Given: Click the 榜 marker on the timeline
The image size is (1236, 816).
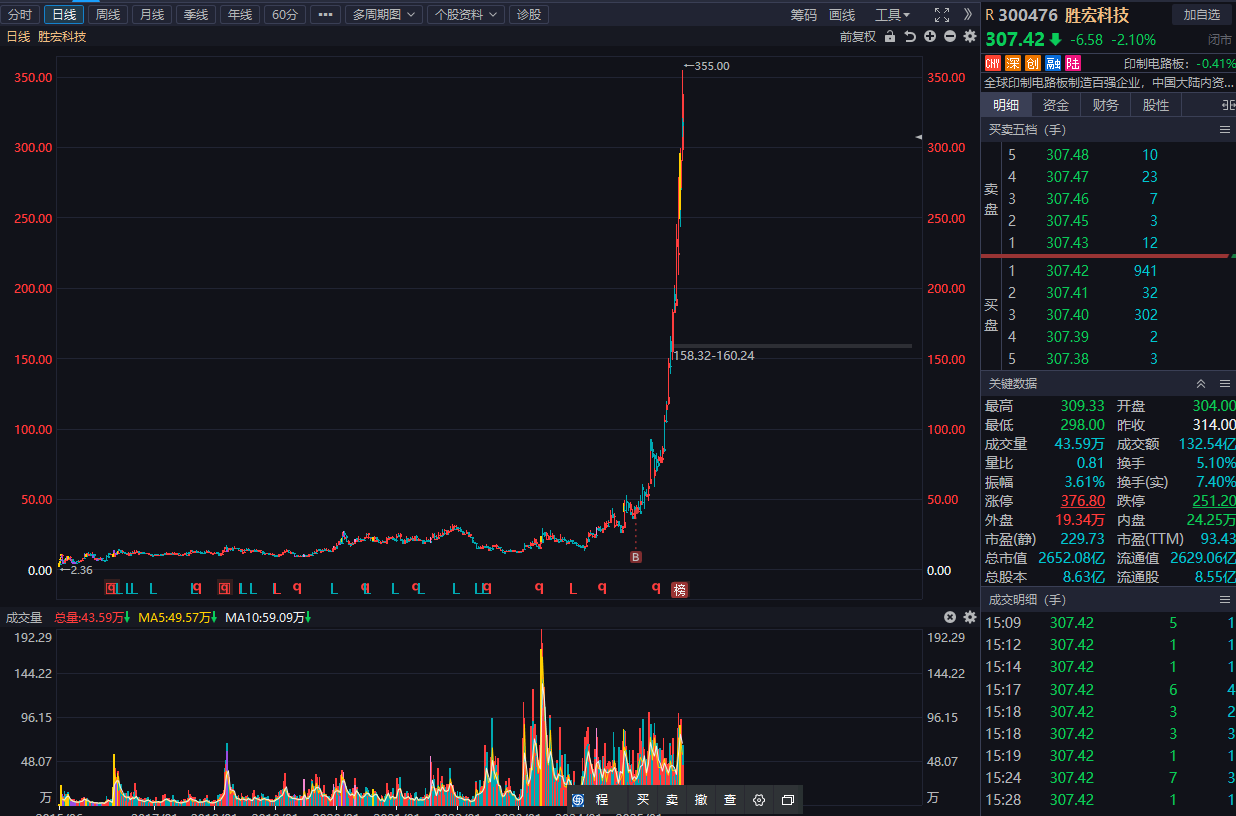Looking at the screenshot, I should tap(680, 589).
